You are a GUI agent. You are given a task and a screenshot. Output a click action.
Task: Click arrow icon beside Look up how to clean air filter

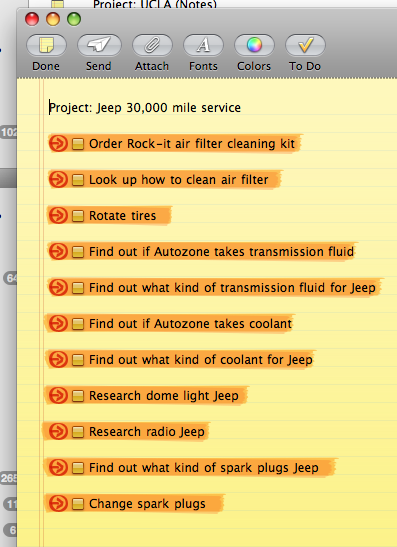click(x=58, y=179)
